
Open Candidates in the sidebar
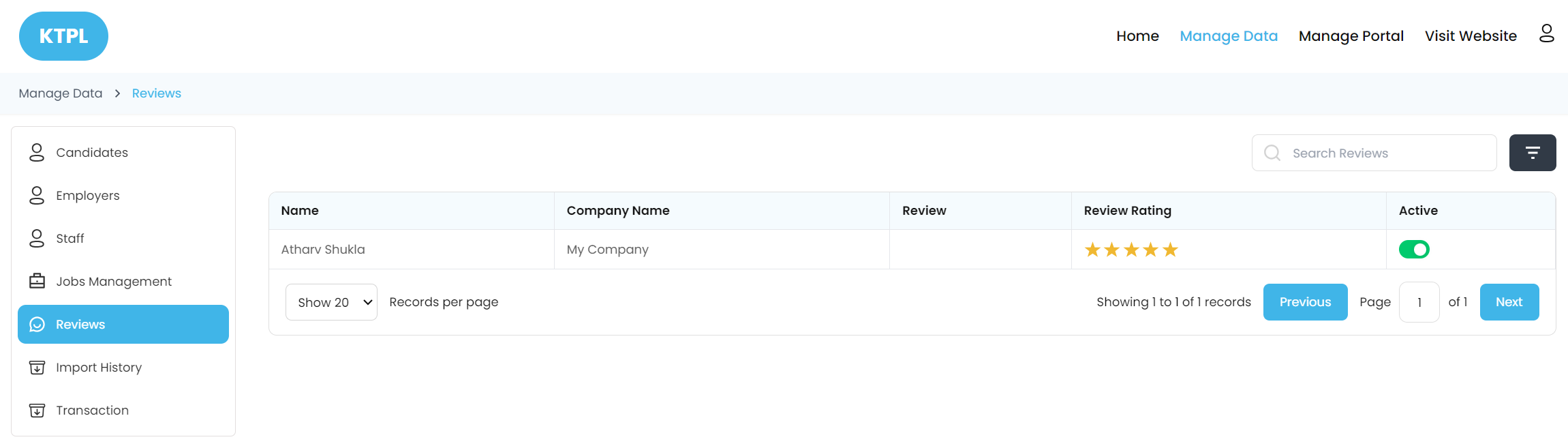tap(91, 153)
